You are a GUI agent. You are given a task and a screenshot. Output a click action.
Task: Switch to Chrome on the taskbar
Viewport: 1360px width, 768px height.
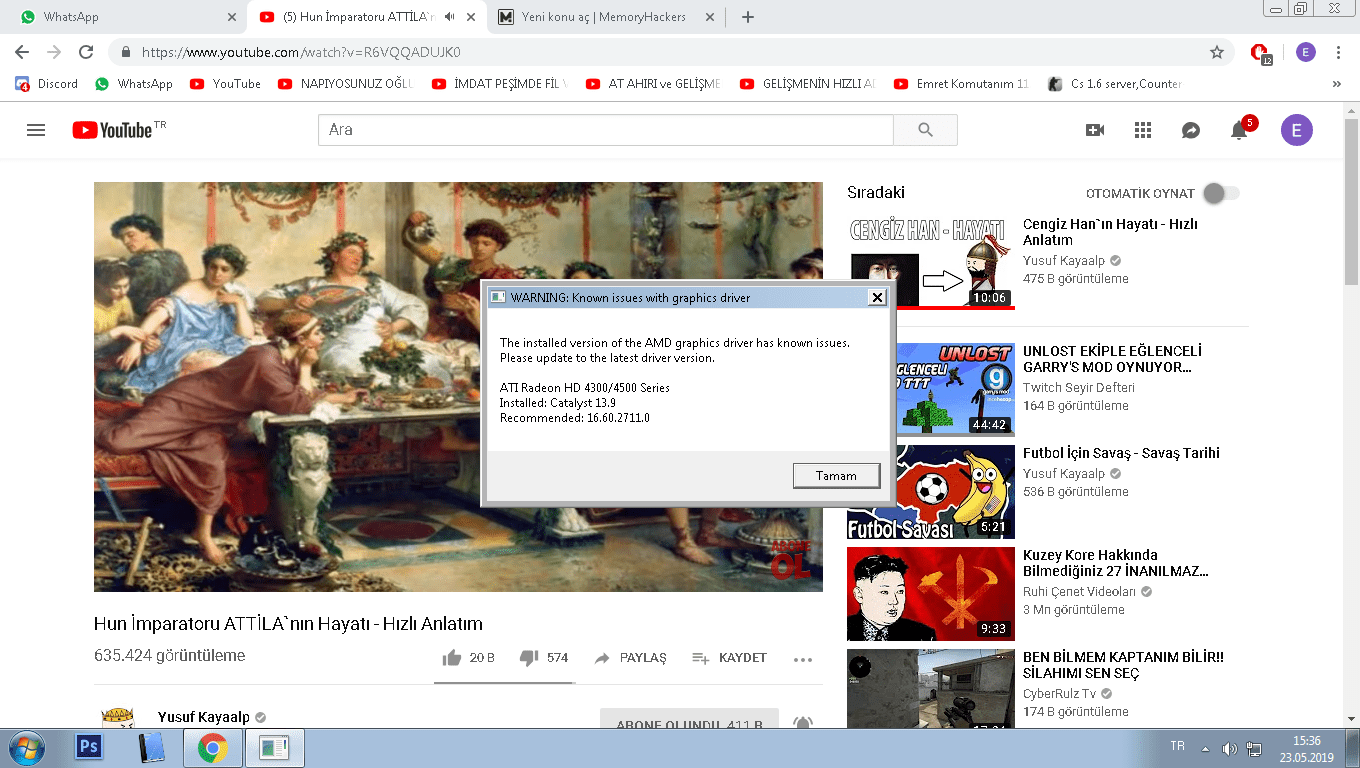(x=211, y=747)
